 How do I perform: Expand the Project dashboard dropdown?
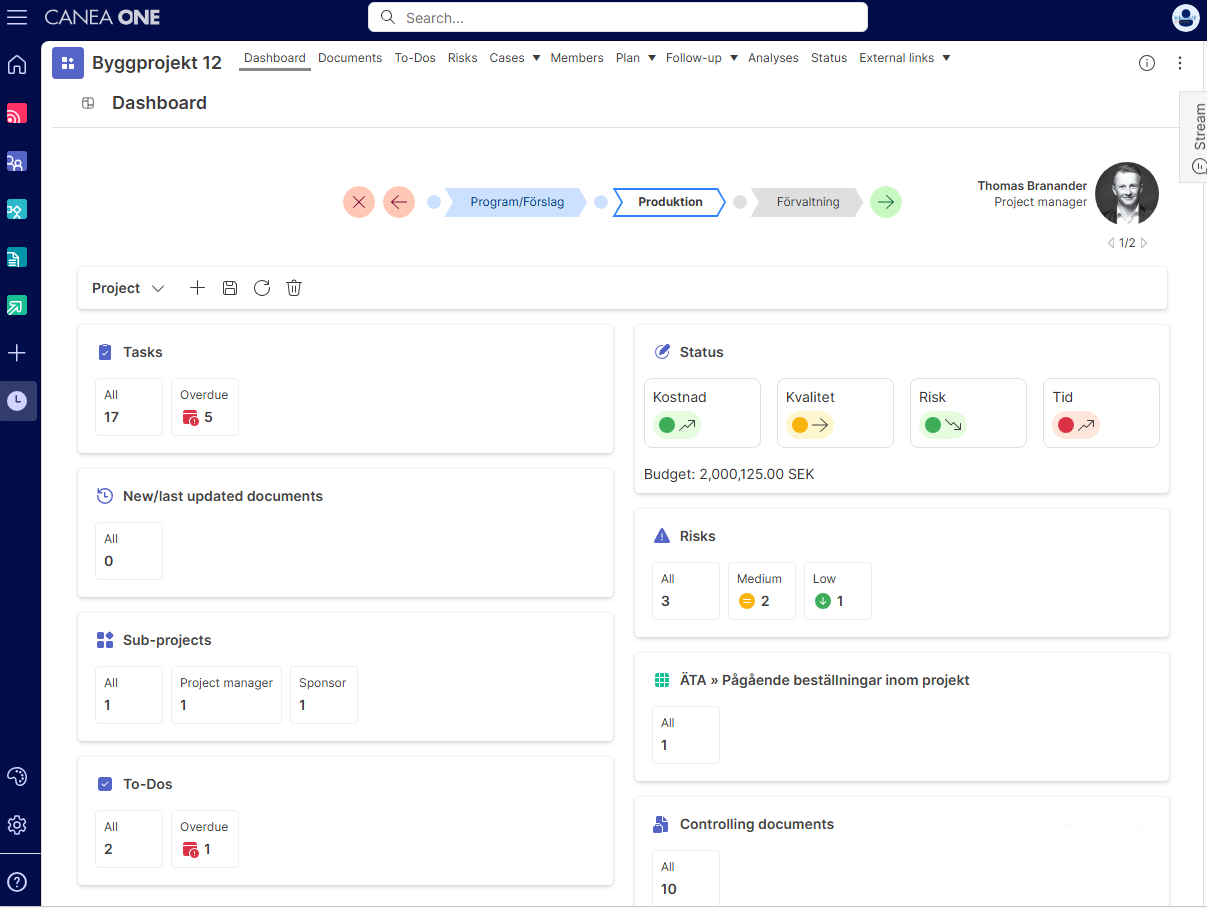pos(128,288)
